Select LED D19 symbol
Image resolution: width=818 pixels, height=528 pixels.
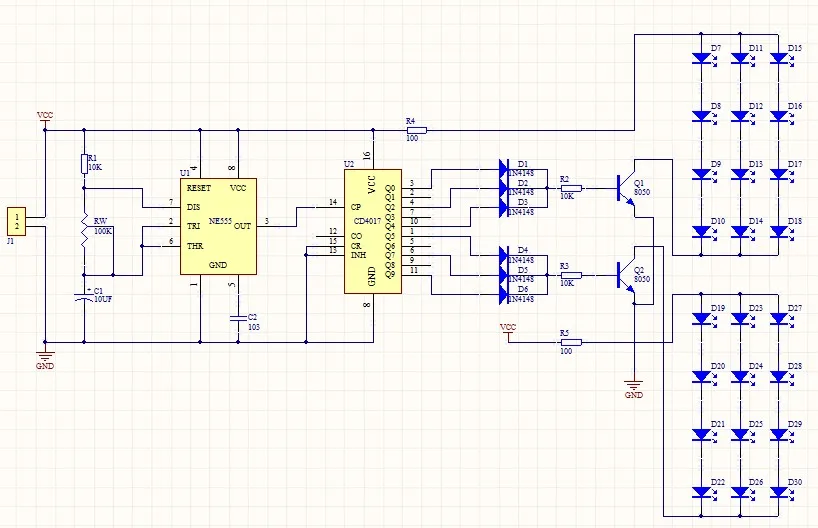coord(701,318)
